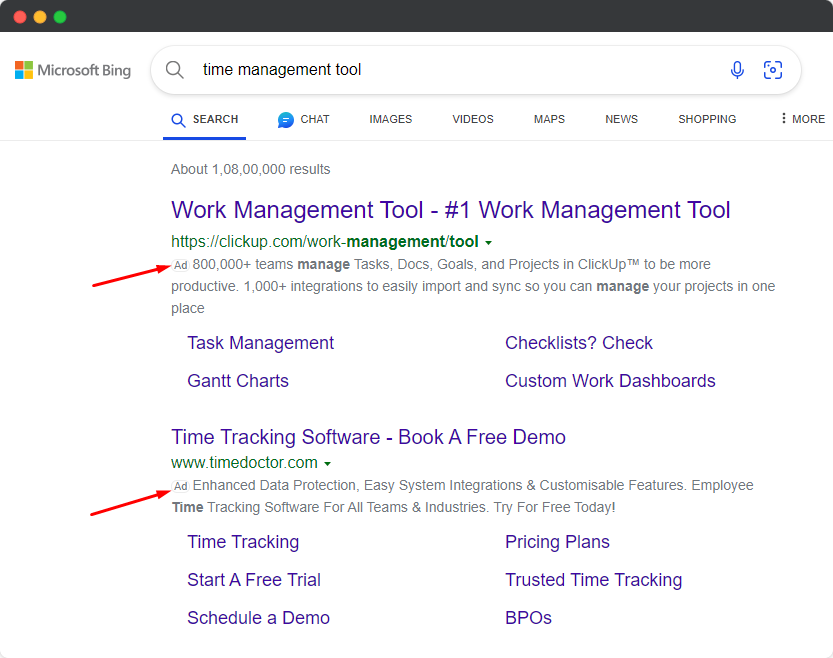Open the Pricing Plans sitelink

click(557, 542)
